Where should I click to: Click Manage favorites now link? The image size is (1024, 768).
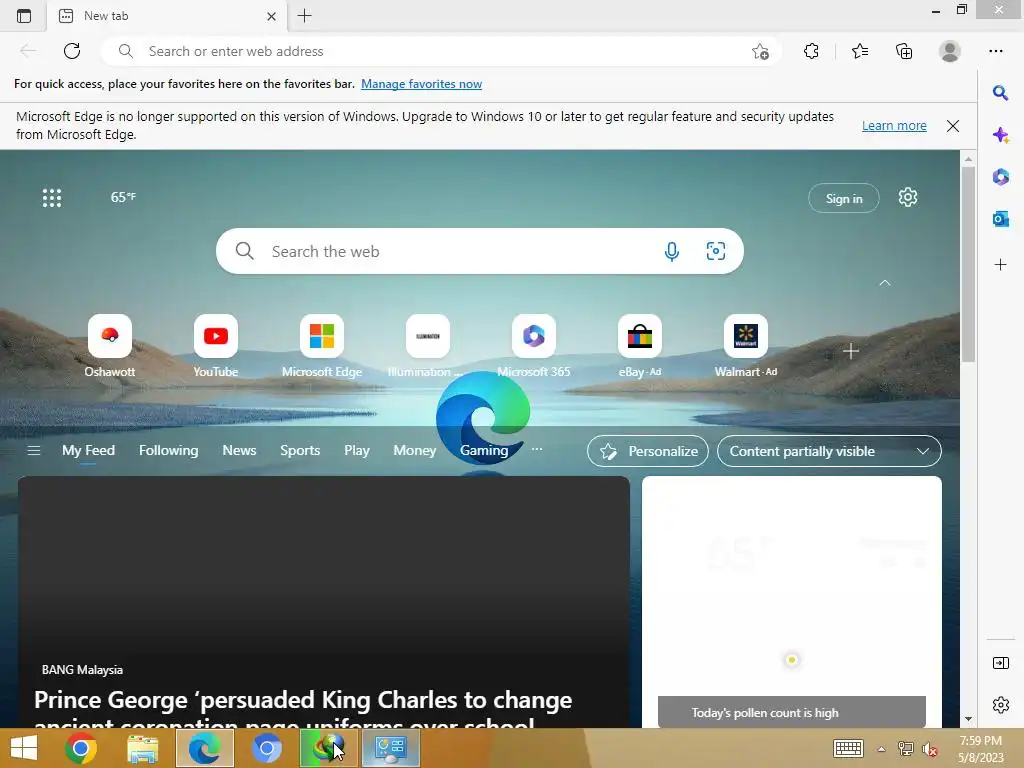[x=421, y=84]
